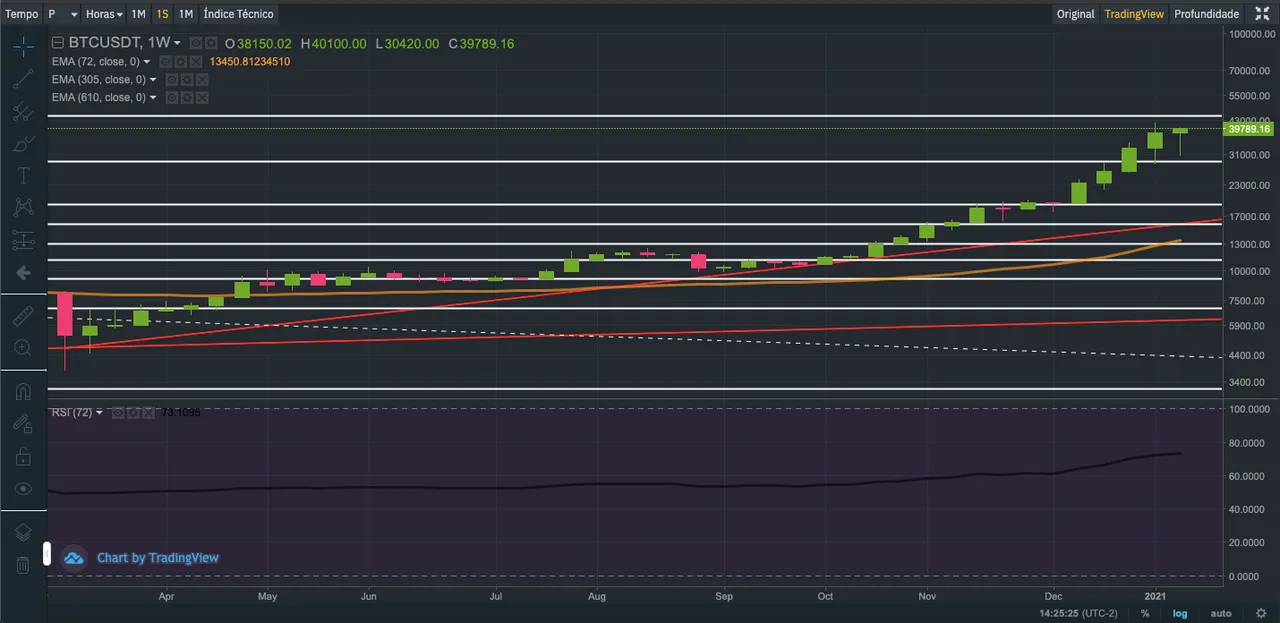Image resolution: width=1280 pixels, height=623 pixels.
Task: Activate the zoom in magnifier tool
Action: [x=23, y=348]
